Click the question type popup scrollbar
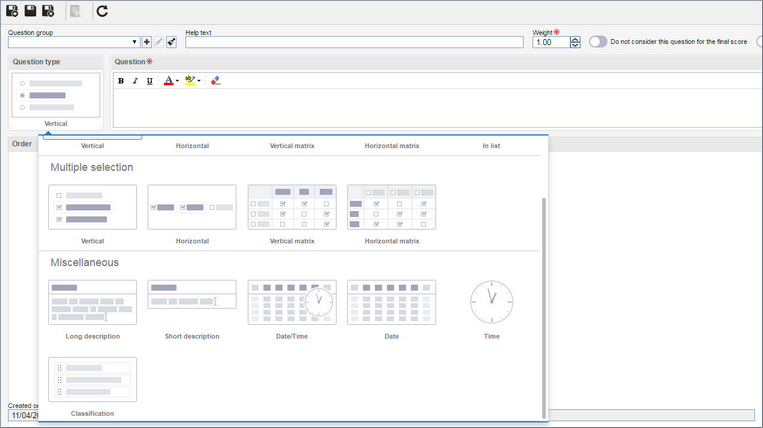 (544, 308)
